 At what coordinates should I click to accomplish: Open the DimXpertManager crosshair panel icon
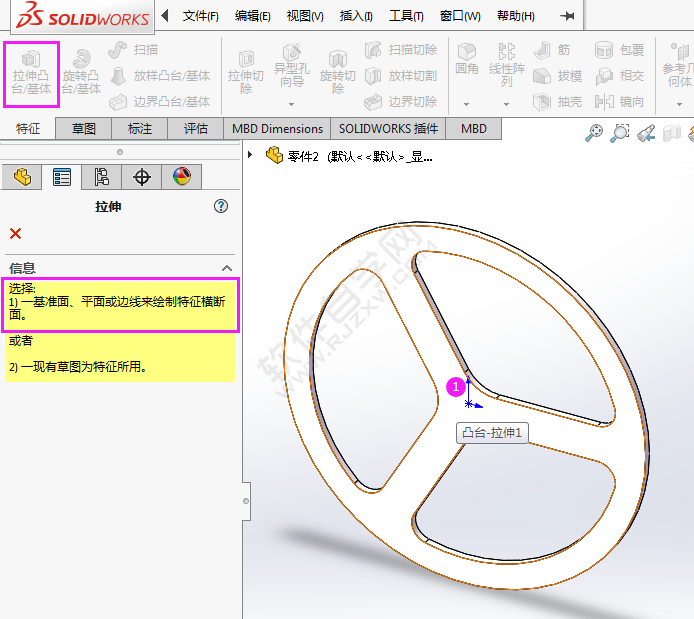(x=142, y=177)
